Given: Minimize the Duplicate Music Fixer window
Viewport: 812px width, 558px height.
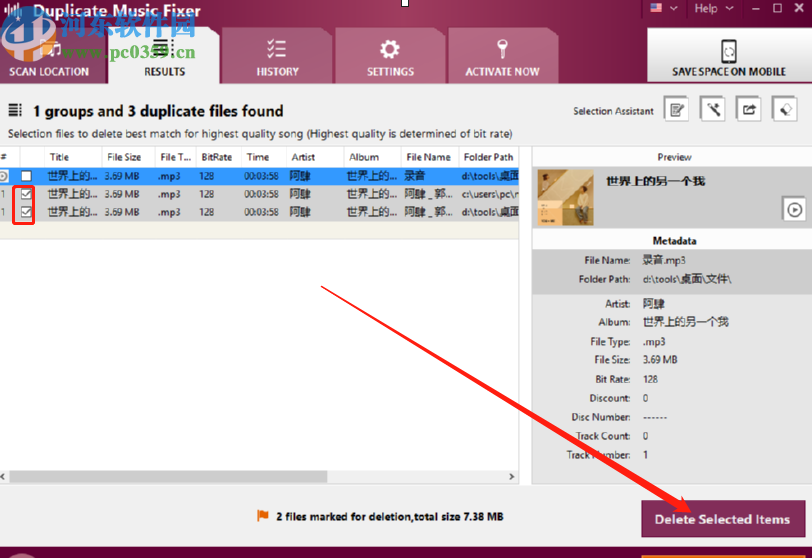Looking at the screenshot, I should point(756,8).
